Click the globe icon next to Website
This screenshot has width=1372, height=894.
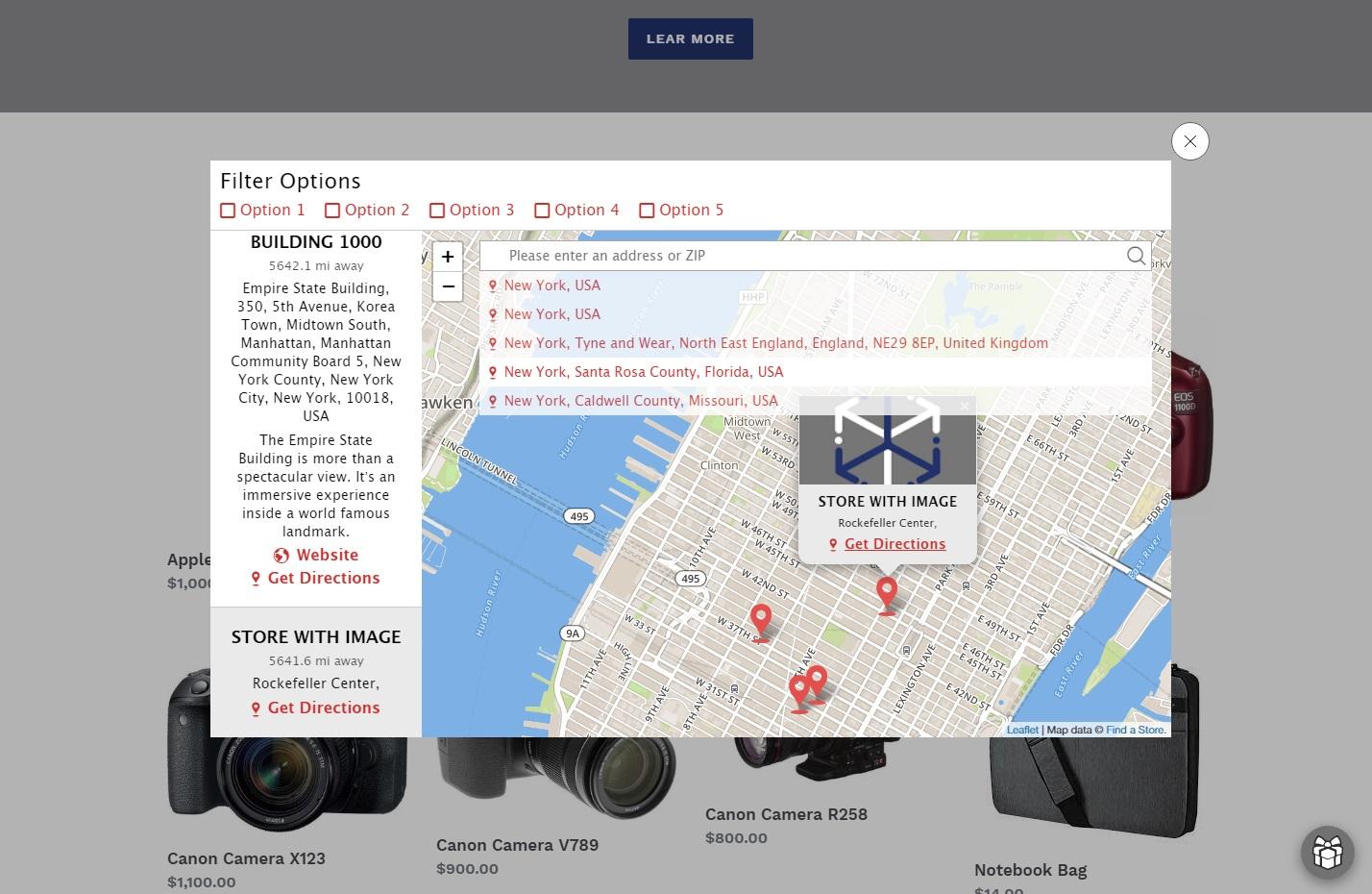282,556
